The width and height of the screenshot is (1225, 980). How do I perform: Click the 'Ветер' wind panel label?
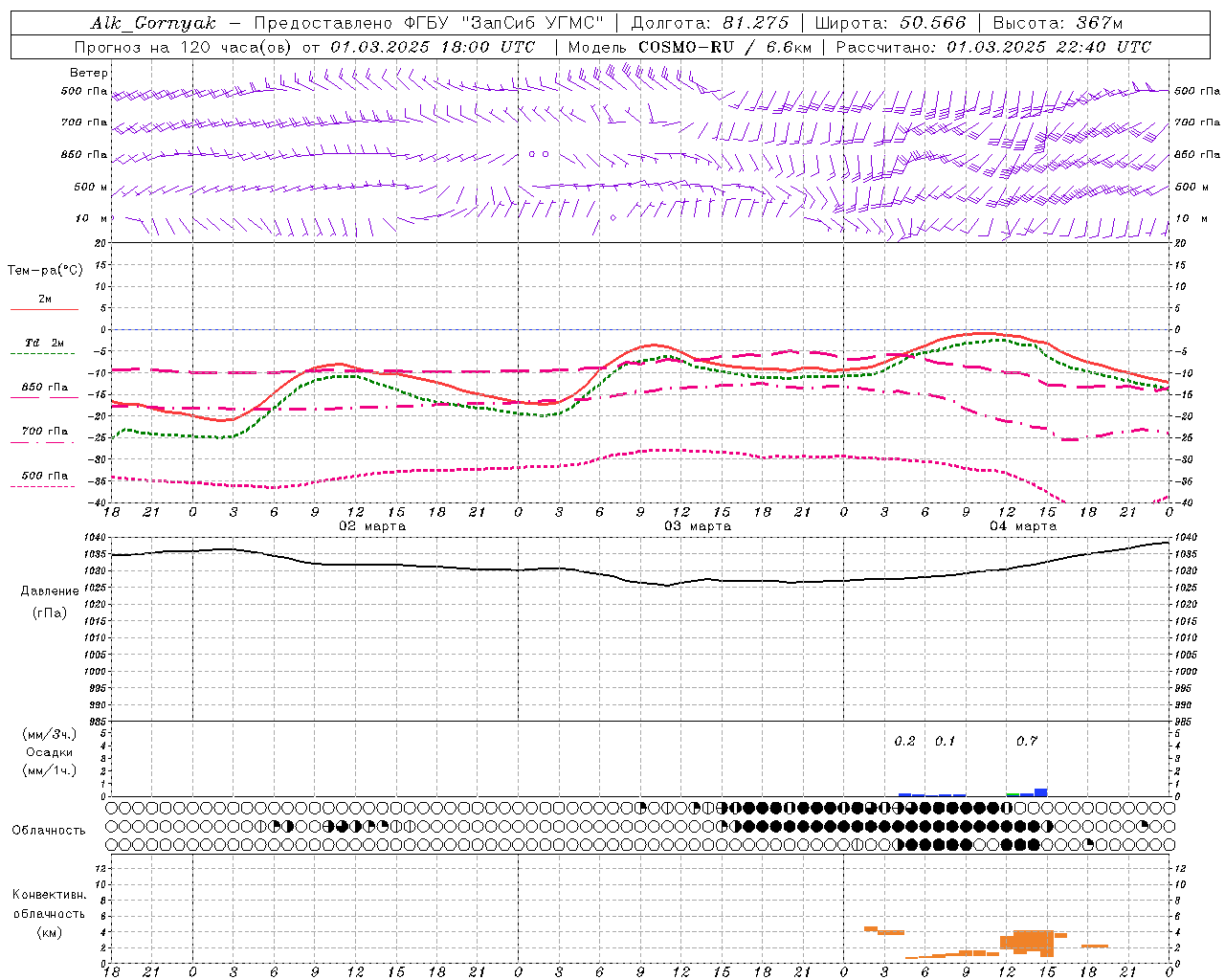(x=89, y=73)
